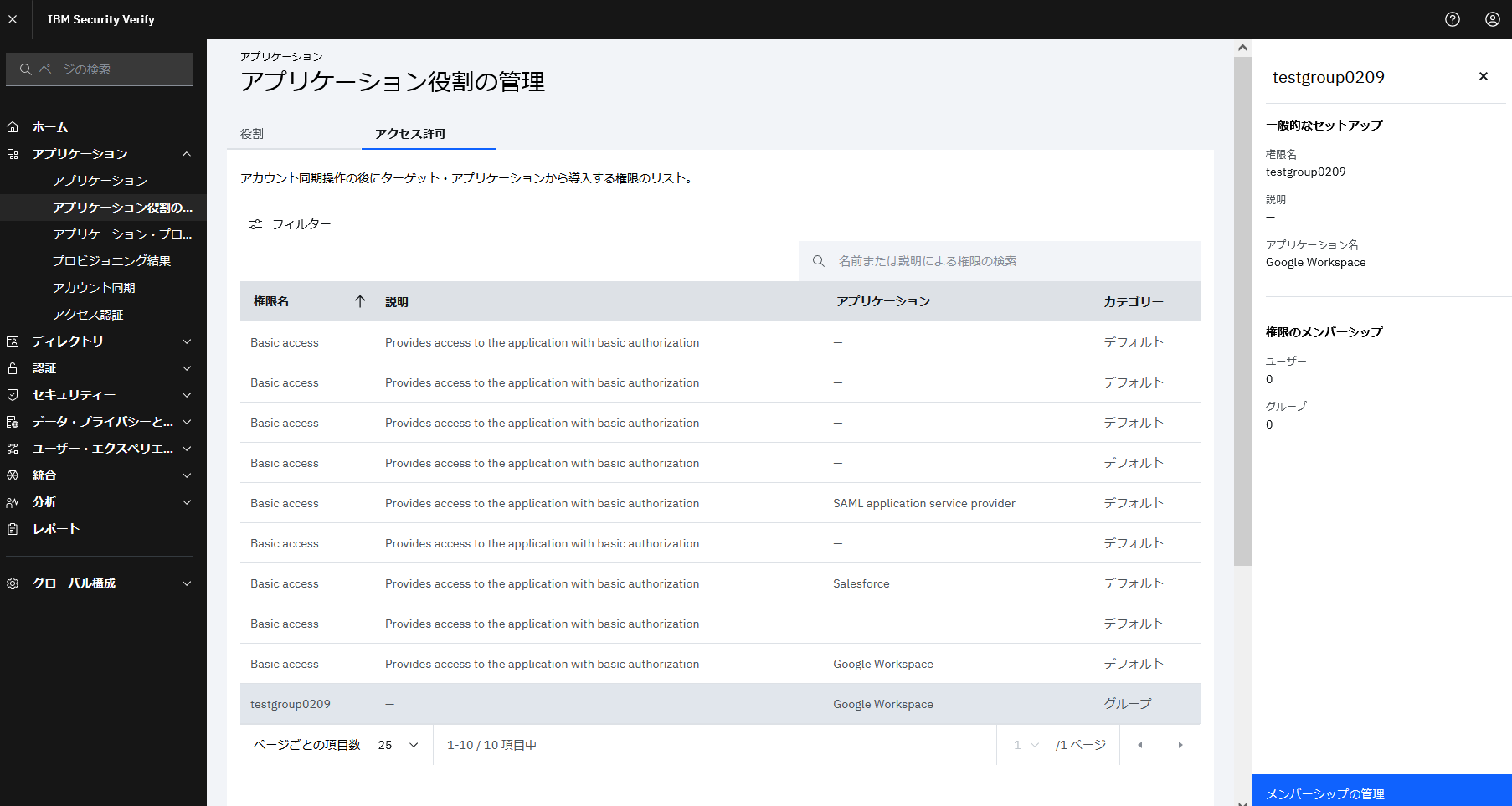
Task: Open the page number selector dropdown
Action: [1026, 745]
